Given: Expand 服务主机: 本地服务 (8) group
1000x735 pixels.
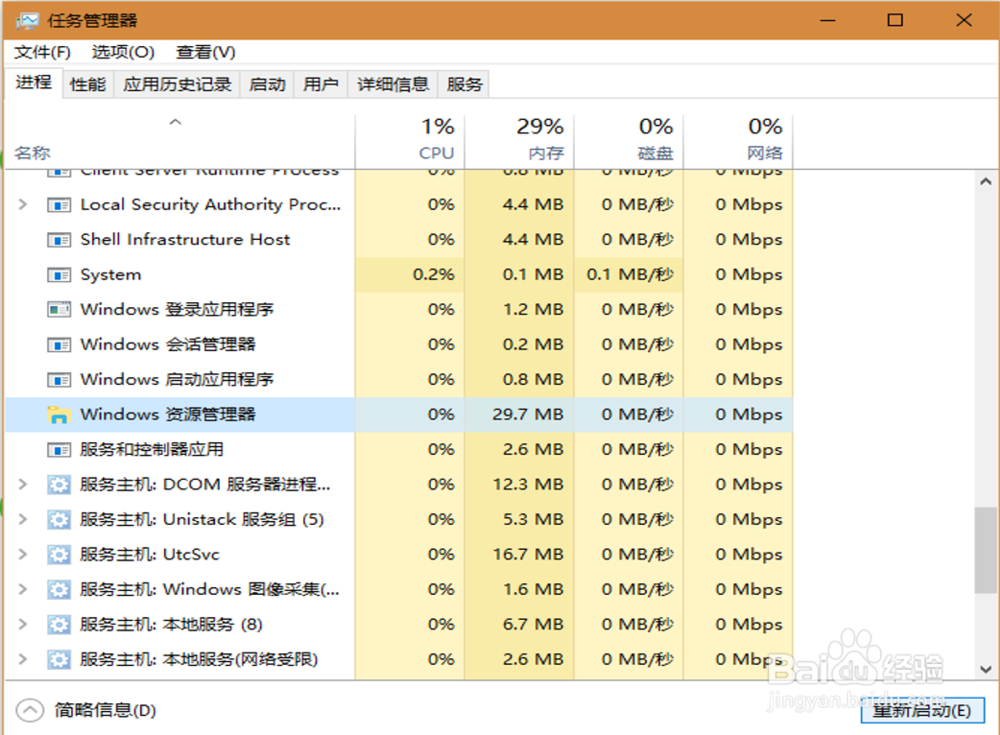Looking at the screenshot, I should click(x=23, y=624).
